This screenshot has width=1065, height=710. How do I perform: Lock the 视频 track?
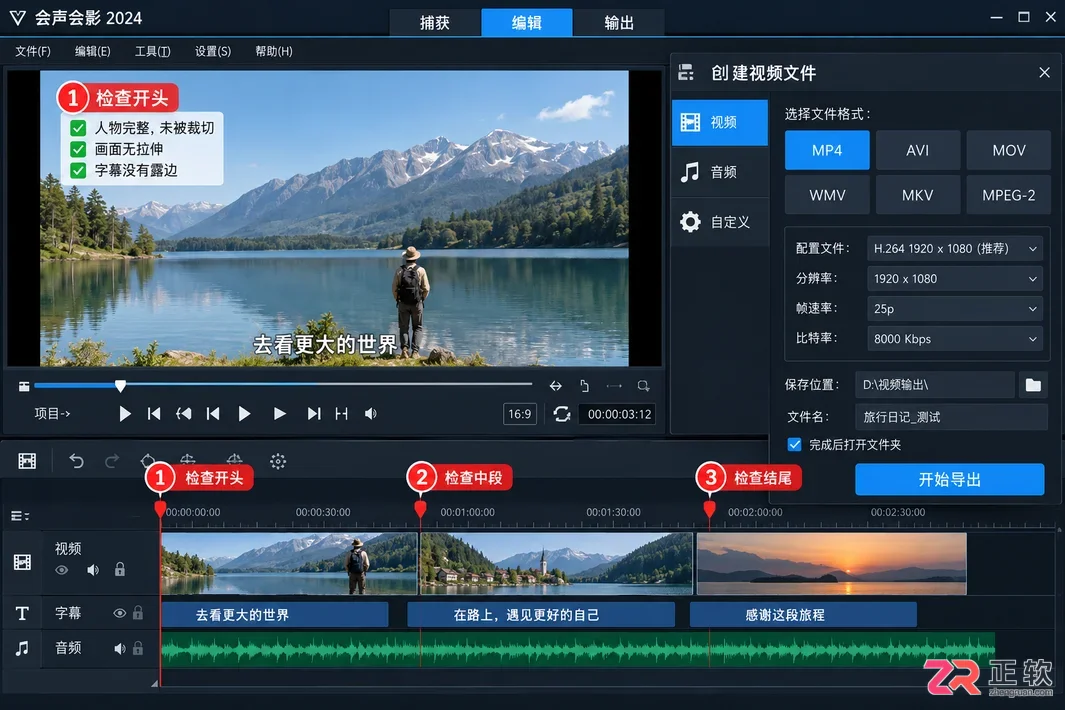pos(120,569)
